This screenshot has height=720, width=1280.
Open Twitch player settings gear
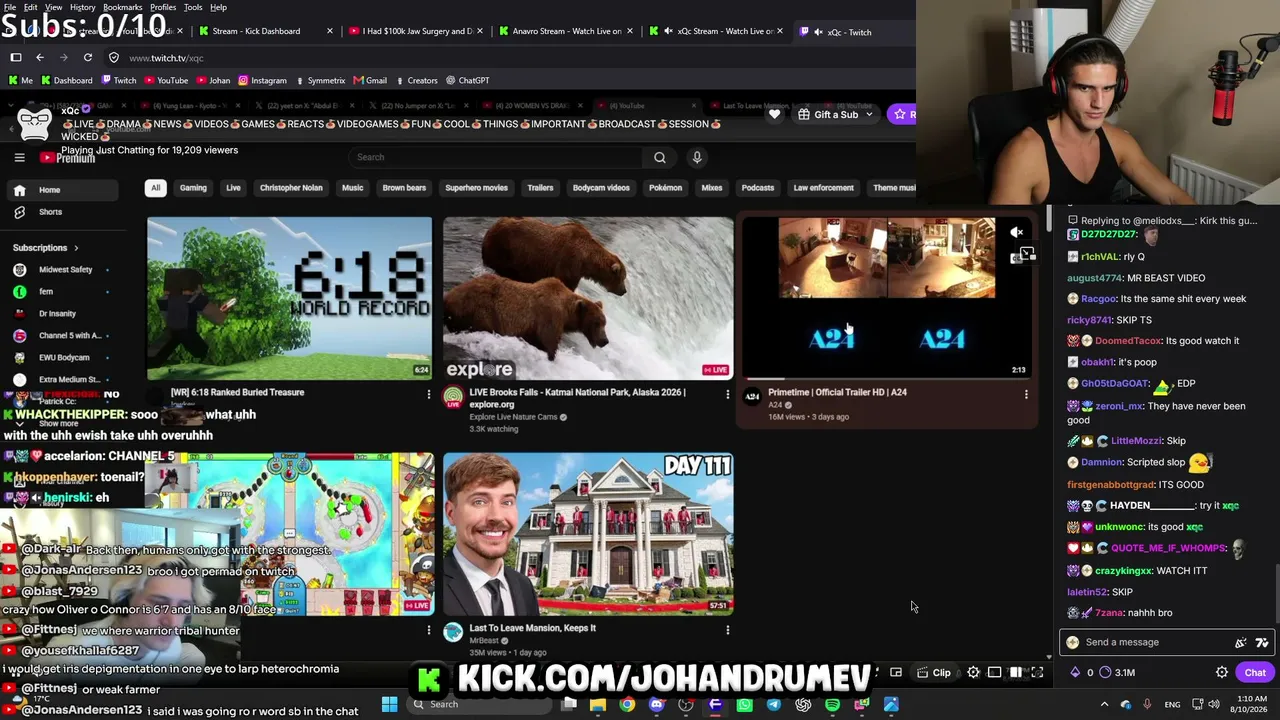[973, 673]
